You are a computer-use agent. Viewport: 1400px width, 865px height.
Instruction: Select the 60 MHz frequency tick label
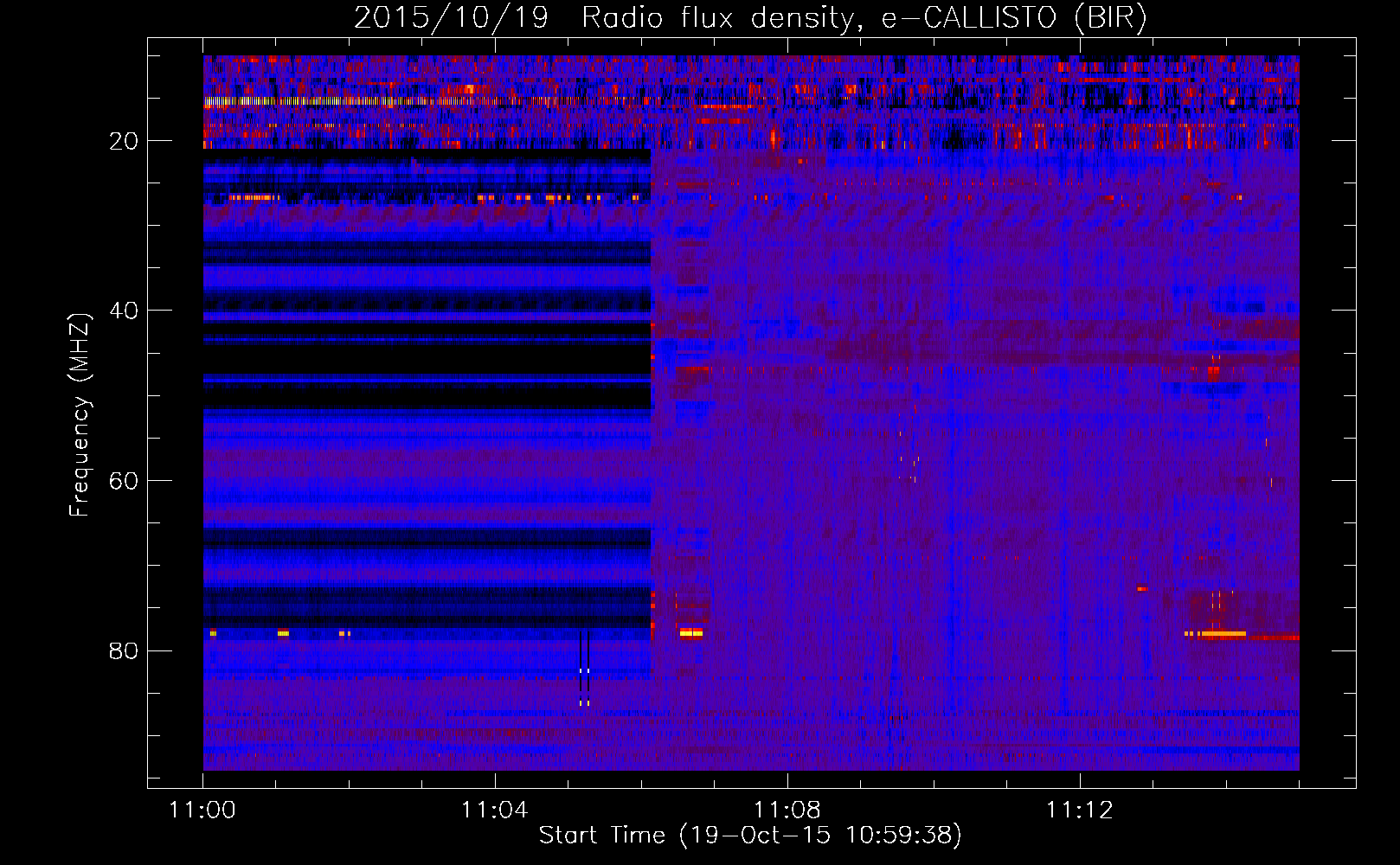[125, 481]
